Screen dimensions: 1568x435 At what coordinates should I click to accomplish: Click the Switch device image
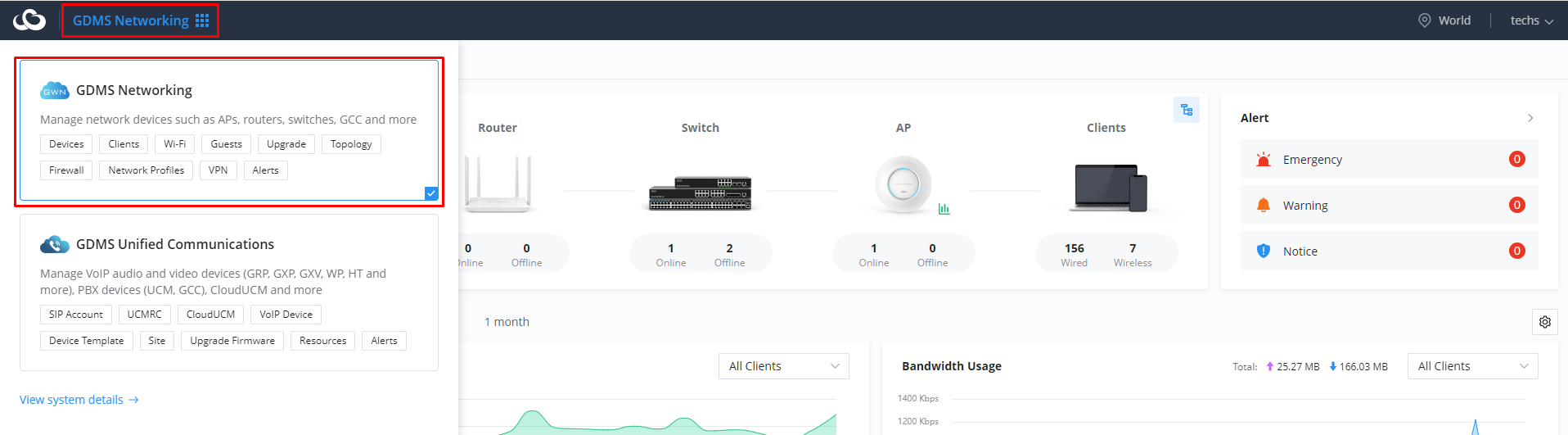coord(700,193)
